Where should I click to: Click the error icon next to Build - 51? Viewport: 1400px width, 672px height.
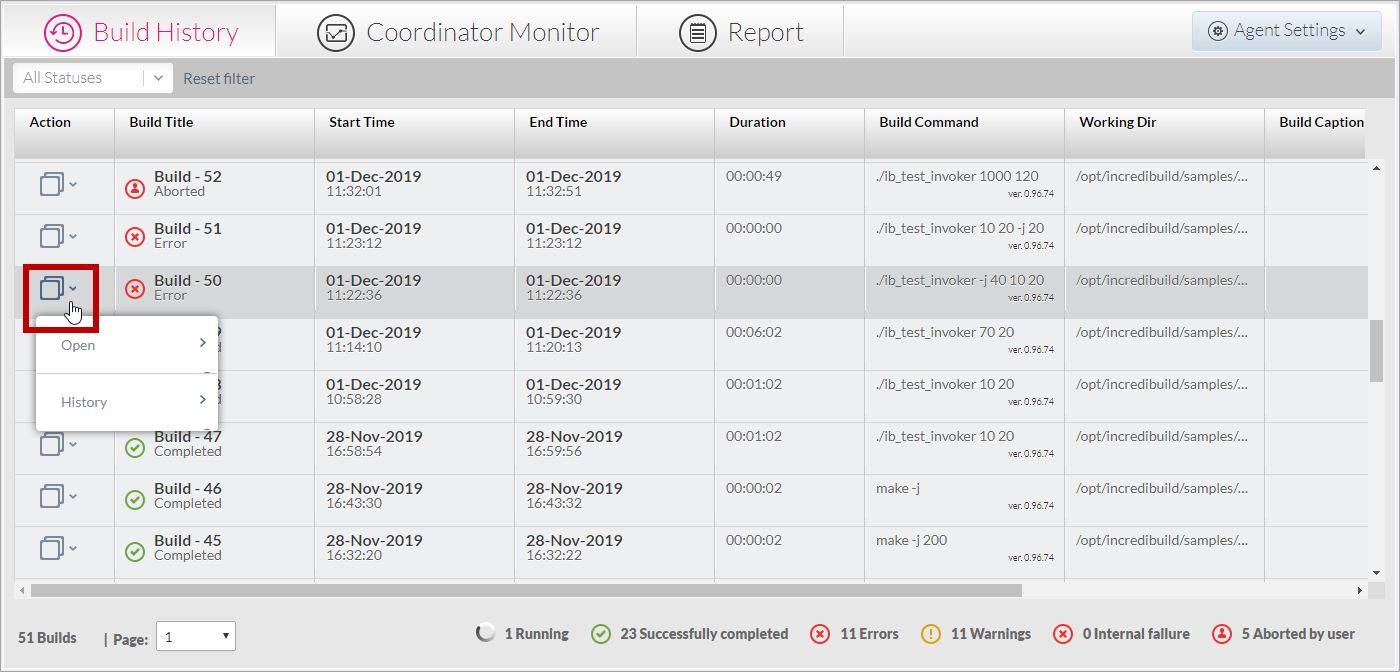tap(134, 235)
